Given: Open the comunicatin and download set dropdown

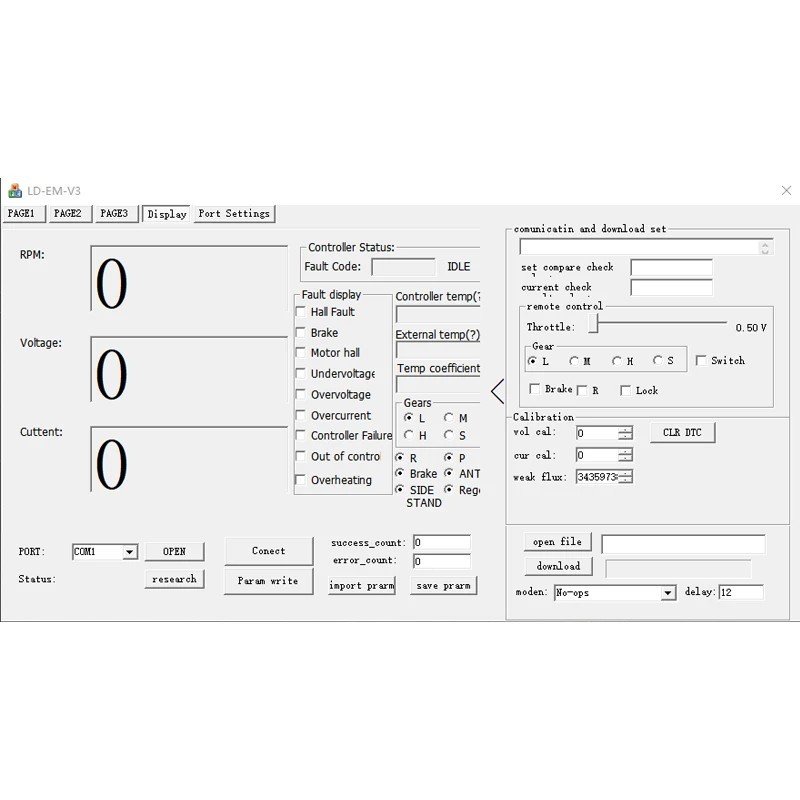Looking at the screenshot, I should pyautogui.click(x=766, y=245).
